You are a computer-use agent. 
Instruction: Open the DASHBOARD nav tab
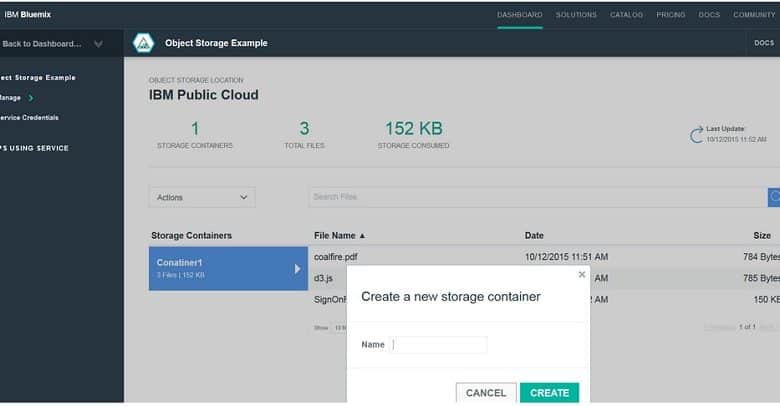click(520, 15)
